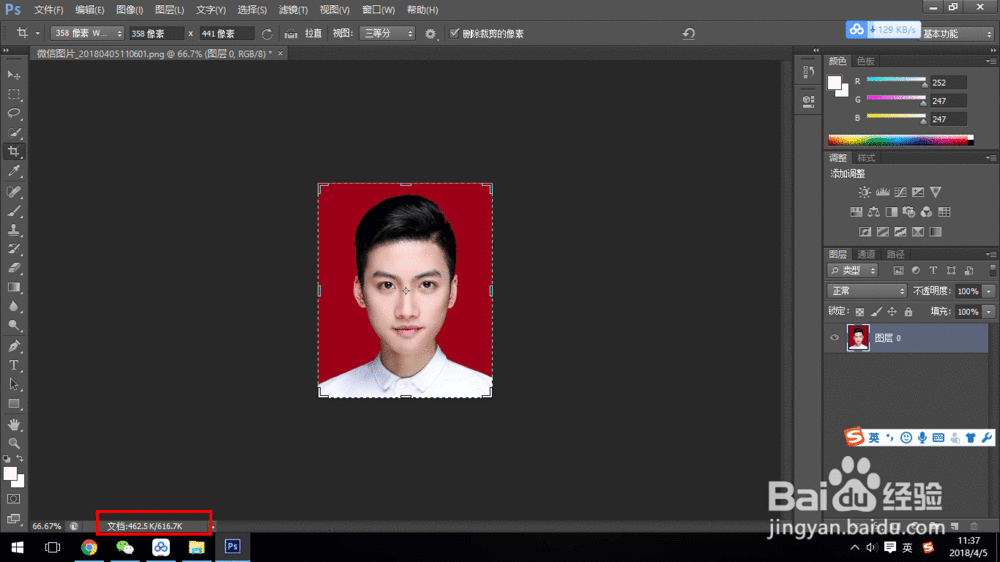
Task: Toggle lock transparent pixels in Layers panel
Action: [859, 312]
